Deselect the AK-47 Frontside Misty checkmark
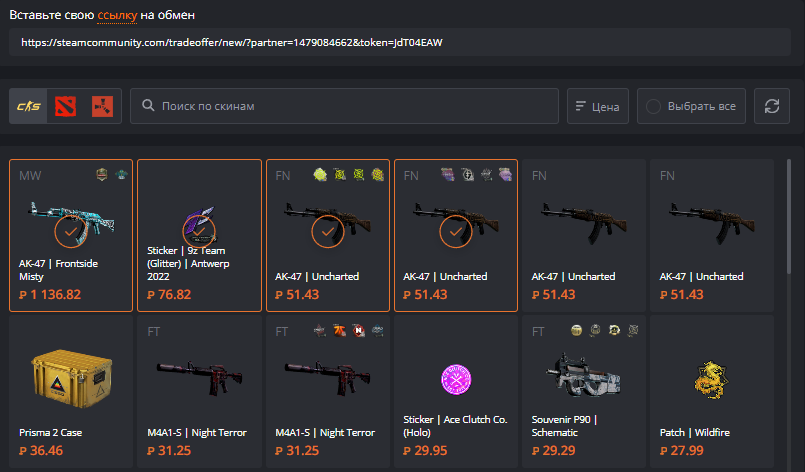The width and height of the screenshot is (805, 472). tap(71, 231)
